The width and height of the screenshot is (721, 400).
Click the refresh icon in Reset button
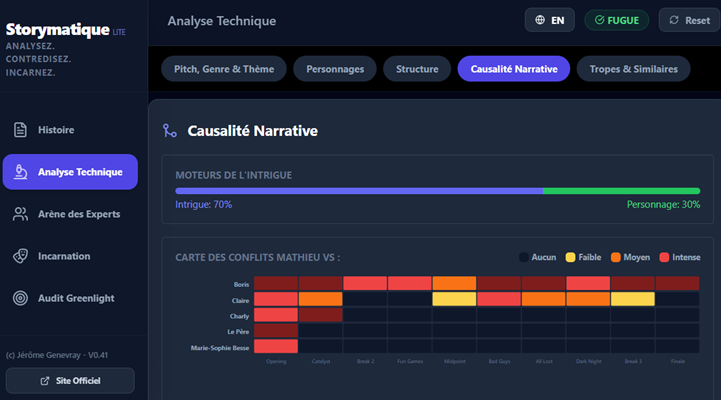pos(674,20)
